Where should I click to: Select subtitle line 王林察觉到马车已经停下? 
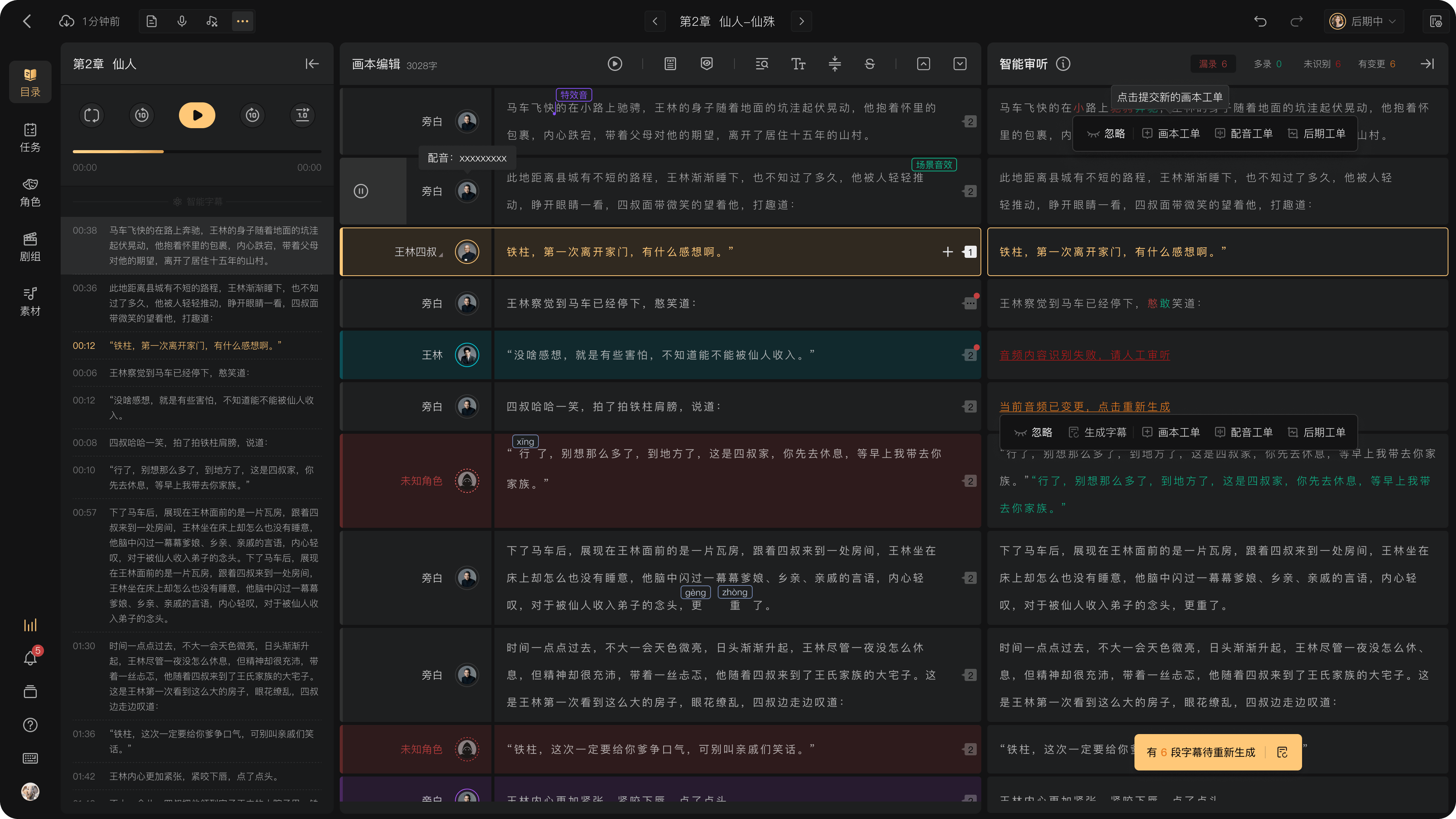click(197, 373)
